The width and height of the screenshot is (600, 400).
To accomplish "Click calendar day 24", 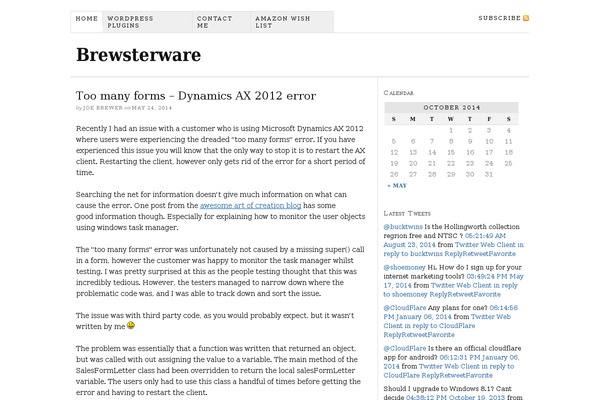I will click(x=489, y=163).
